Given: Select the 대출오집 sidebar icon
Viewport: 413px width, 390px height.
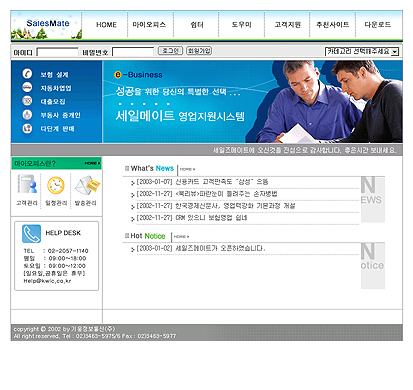Looking at the screenshot, I should pyautogui.click(x=27, y=101).
